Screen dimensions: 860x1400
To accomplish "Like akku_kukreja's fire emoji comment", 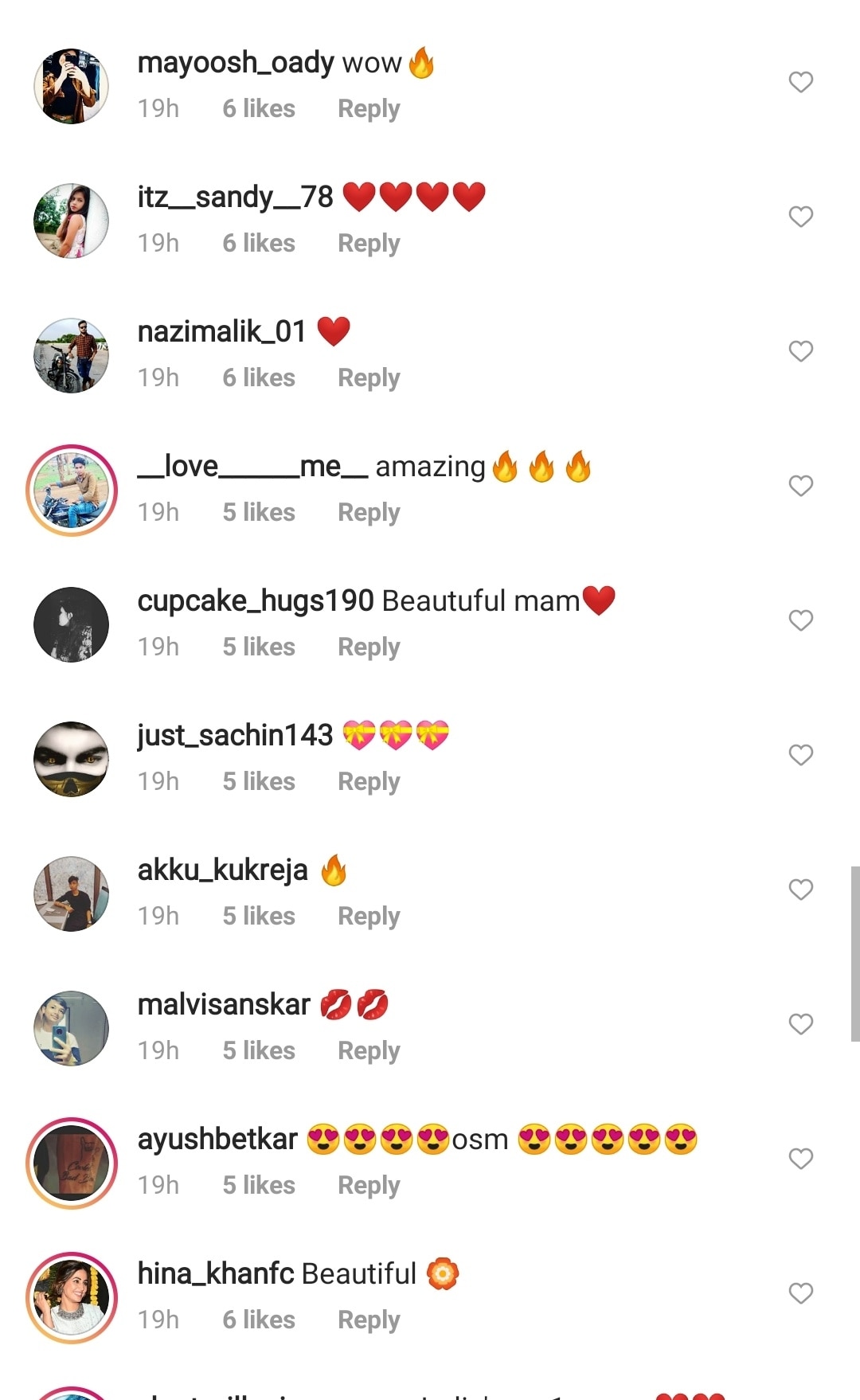I will [800, 890].
